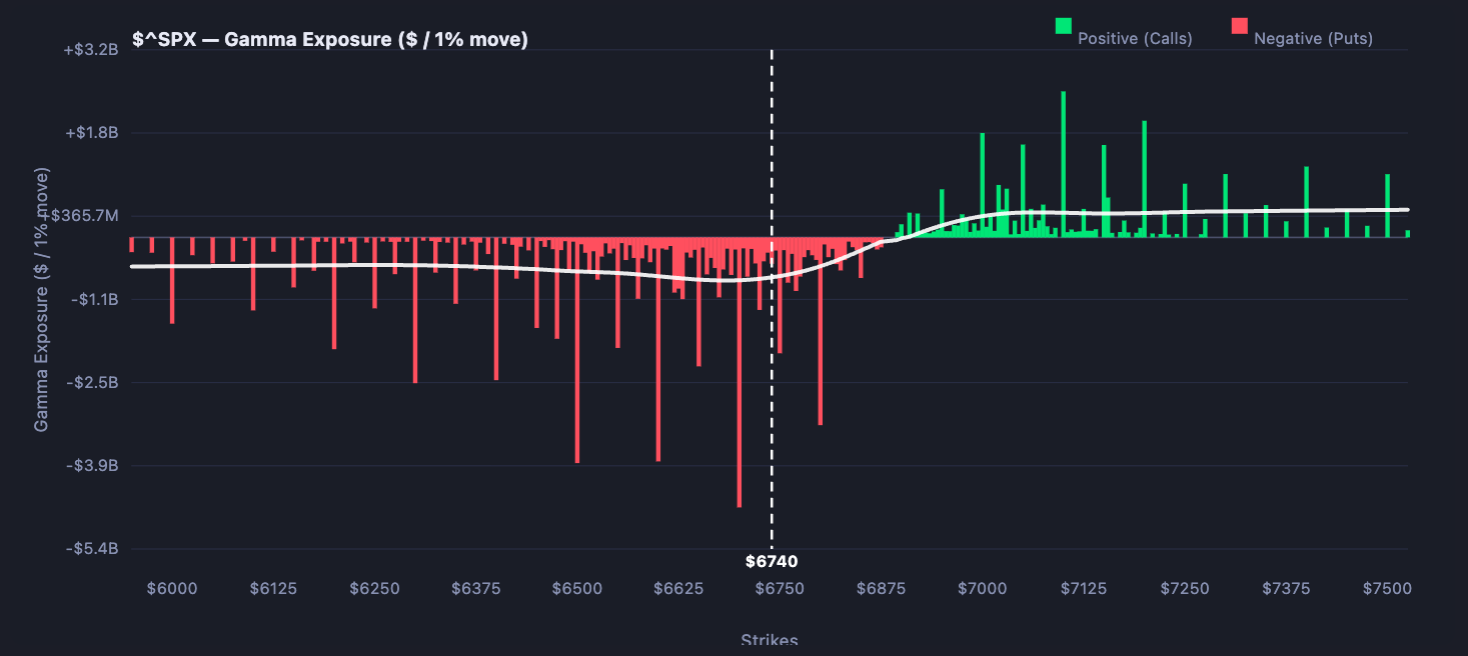Select the tall green bar at $7200
Image resolution: width=1468 pixels, height=656 pixels.
pos(1144,179)
